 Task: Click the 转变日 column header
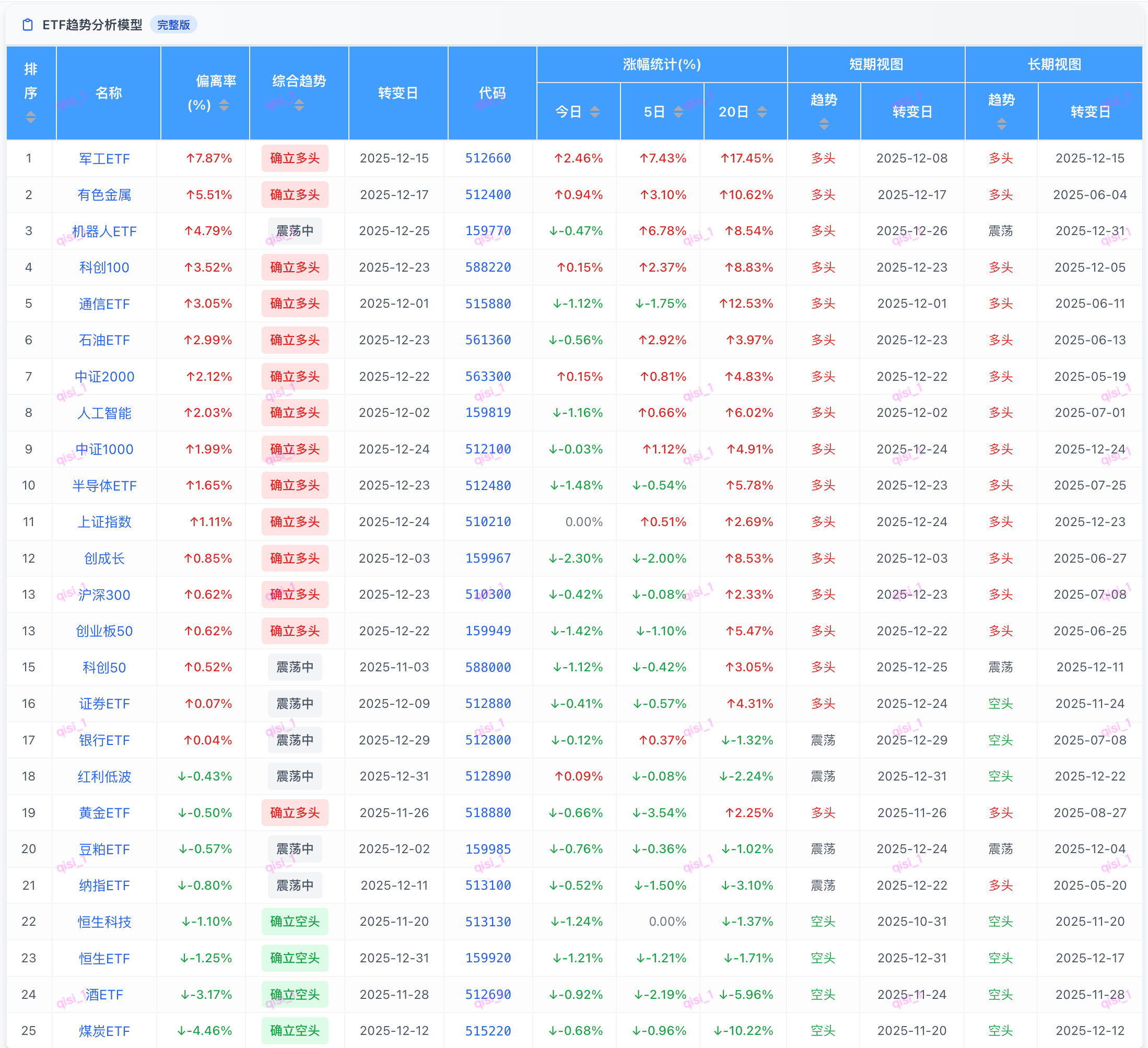pos(398,93)
